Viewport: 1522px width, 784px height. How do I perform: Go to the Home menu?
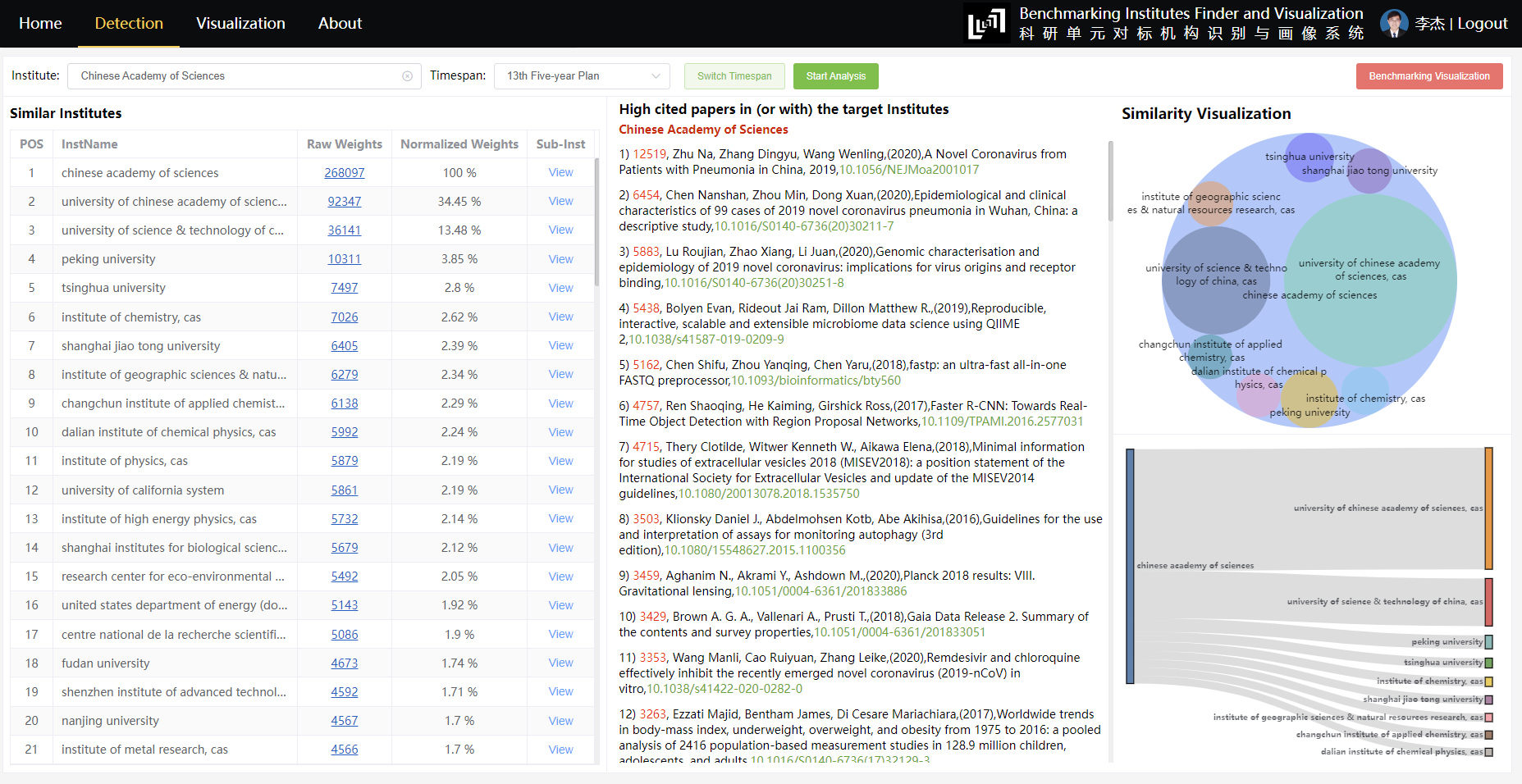point(40,23)
